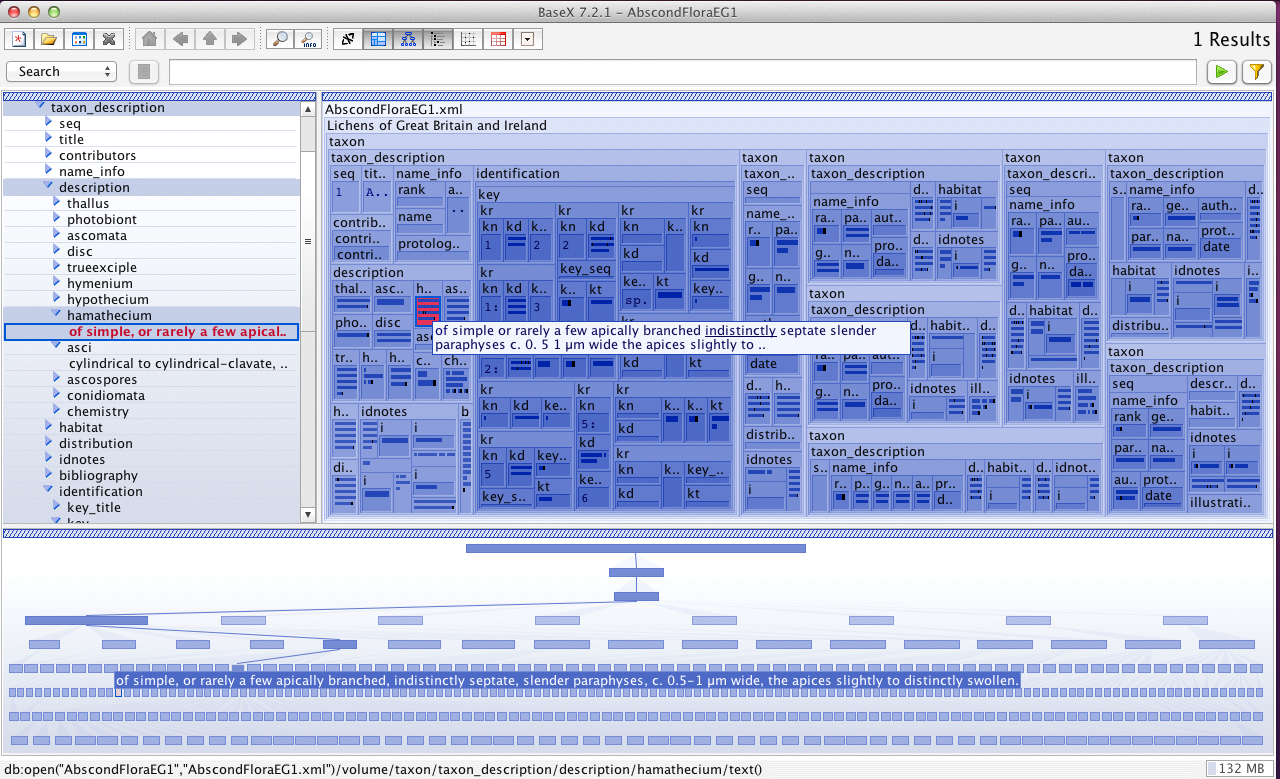Click the Open database folder icon
Screen dimensions: 1280x779
[x=48, y=40]
